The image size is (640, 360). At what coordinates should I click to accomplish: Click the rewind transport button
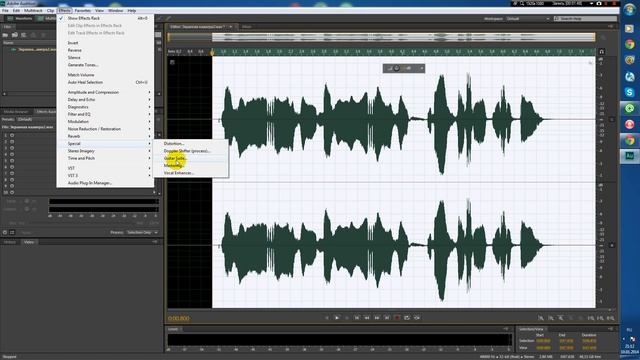click(367, 318)
